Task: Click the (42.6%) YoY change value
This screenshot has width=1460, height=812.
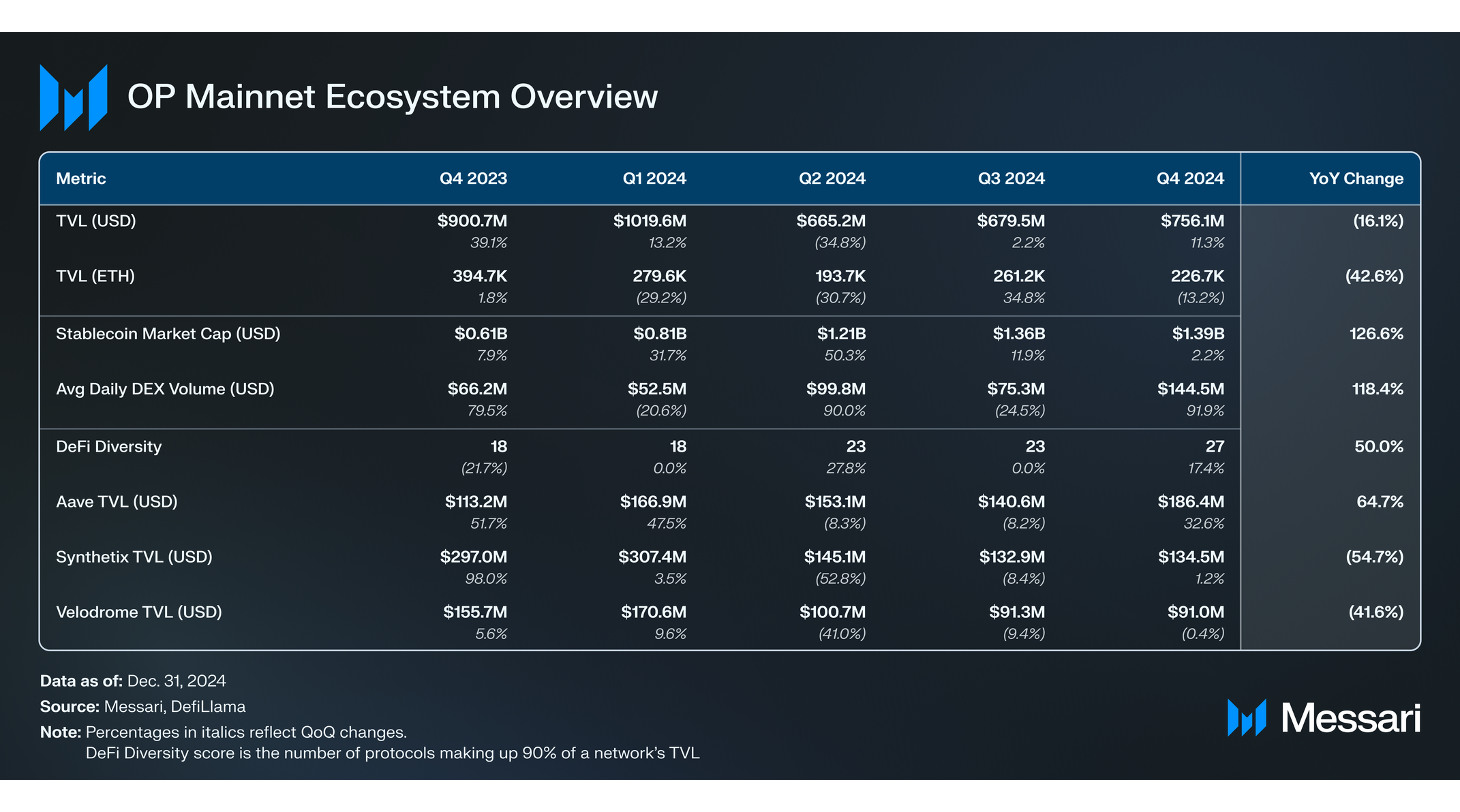Action: pyautogui.click(x=1374, y=276)
